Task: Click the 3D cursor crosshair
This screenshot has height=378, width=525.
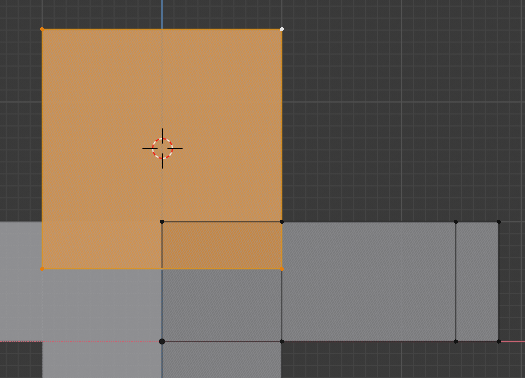Action: coord(162,148)
